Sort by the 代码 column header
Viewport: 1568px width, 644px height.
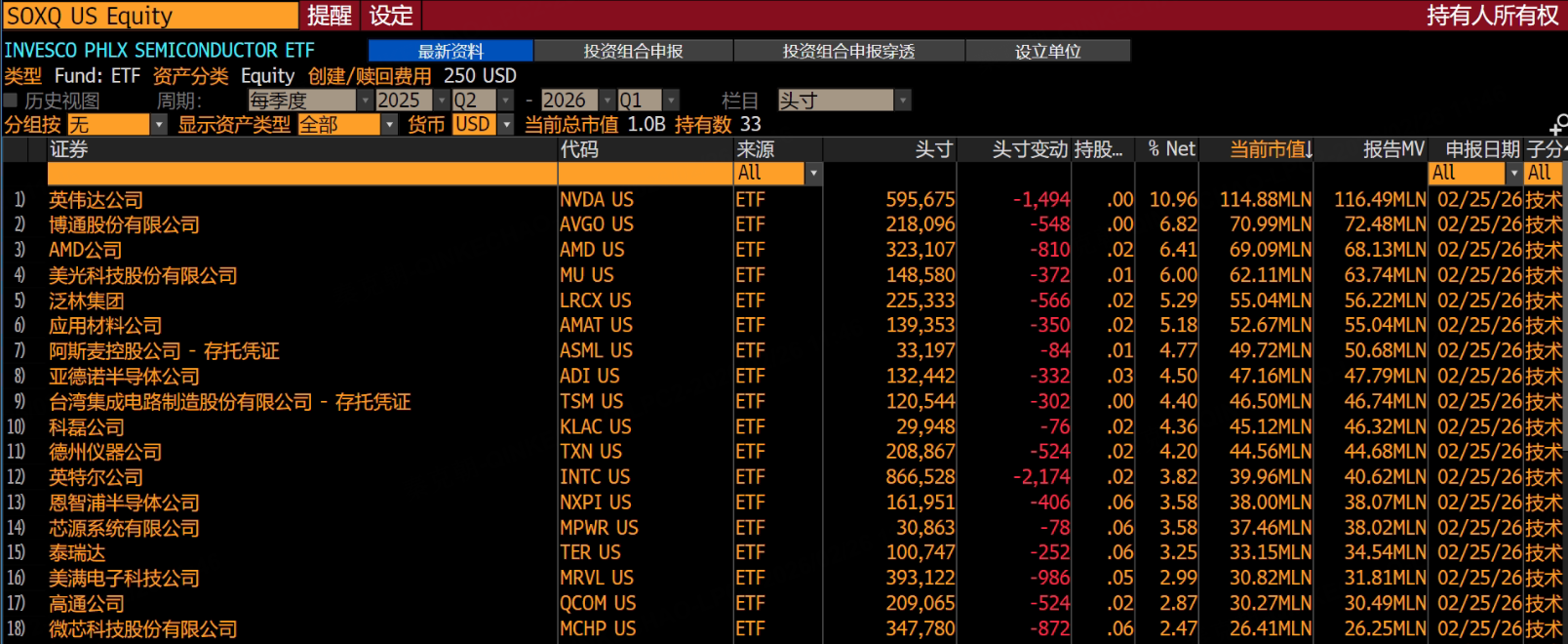[646, 149]
